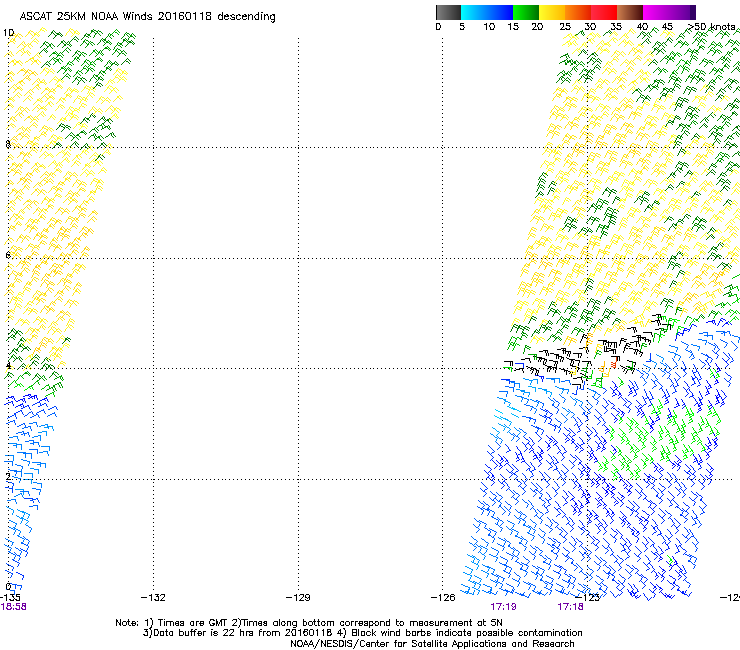
Task: Click the legend speed label '40'
Action: click(x=642, y=27)
